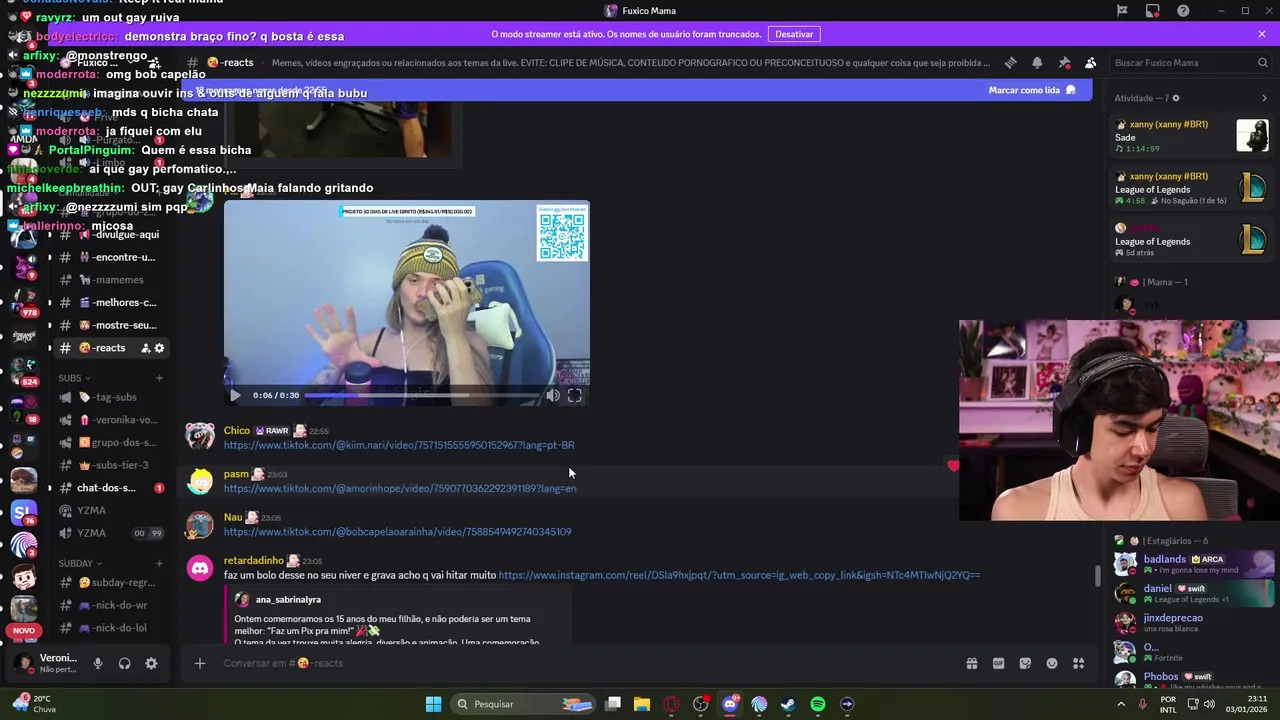Viewport: 1280px width, 720px height.
Task: Click the badlands member in list
Action: tap(1190, 564)
